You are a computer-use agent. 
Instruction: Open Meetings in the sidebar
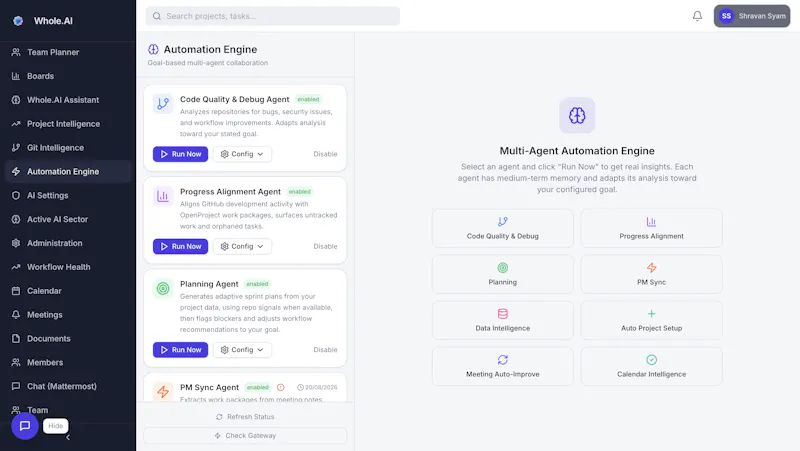67,315
